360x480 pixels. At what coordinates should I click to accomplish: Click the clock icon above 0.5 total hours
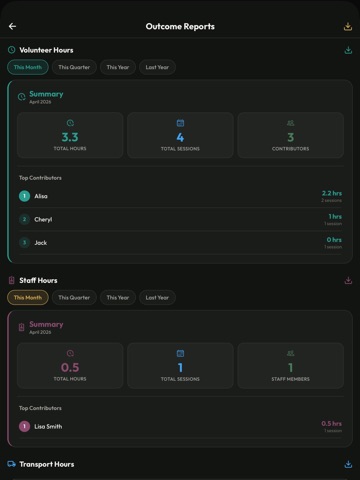(x=70, y=353)
